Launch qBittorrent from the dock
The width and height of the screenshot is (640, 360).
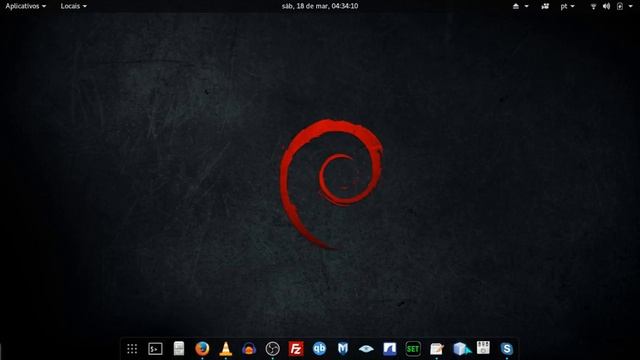coord(320,349)
